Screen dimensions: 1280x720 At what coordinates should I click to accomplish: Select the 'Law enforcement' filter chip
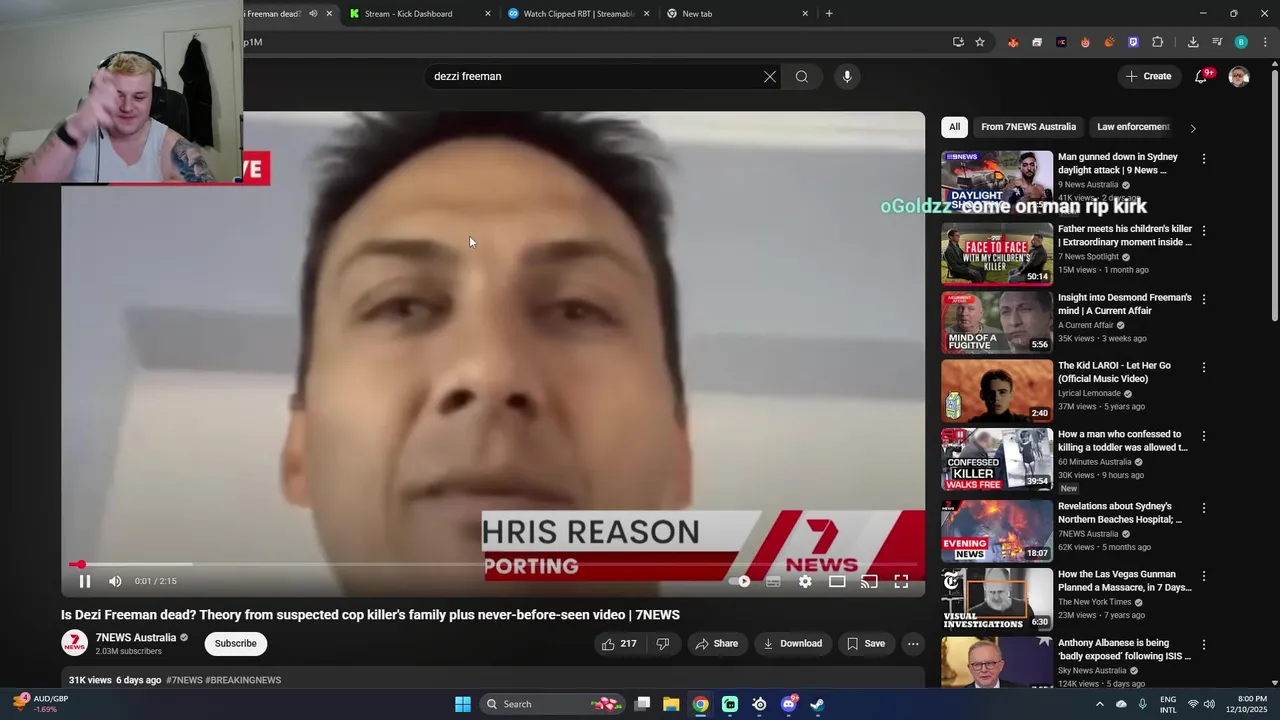pyautogui.click(x=1133, y=127)
